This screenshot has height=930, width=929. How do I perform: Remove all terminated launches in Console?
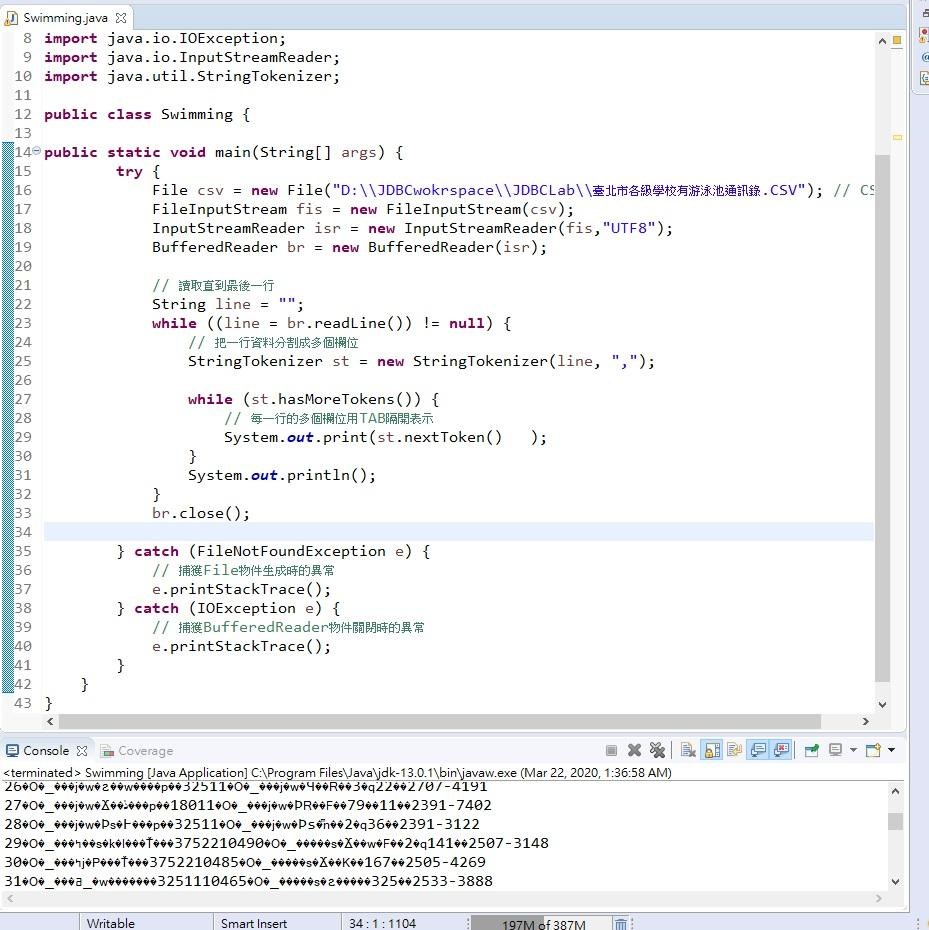pos(657,750)
